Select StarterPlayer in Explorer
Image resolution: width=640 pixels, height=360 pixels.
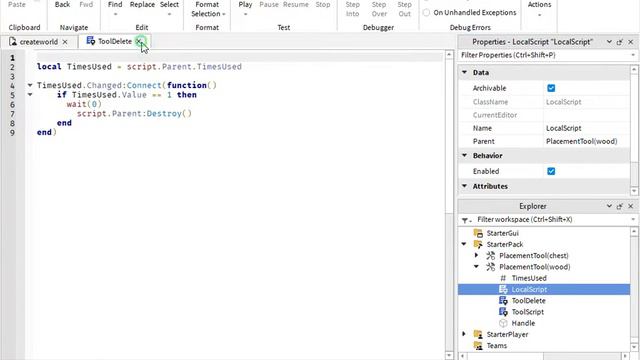pyautogui.click(x=507, y=334)
